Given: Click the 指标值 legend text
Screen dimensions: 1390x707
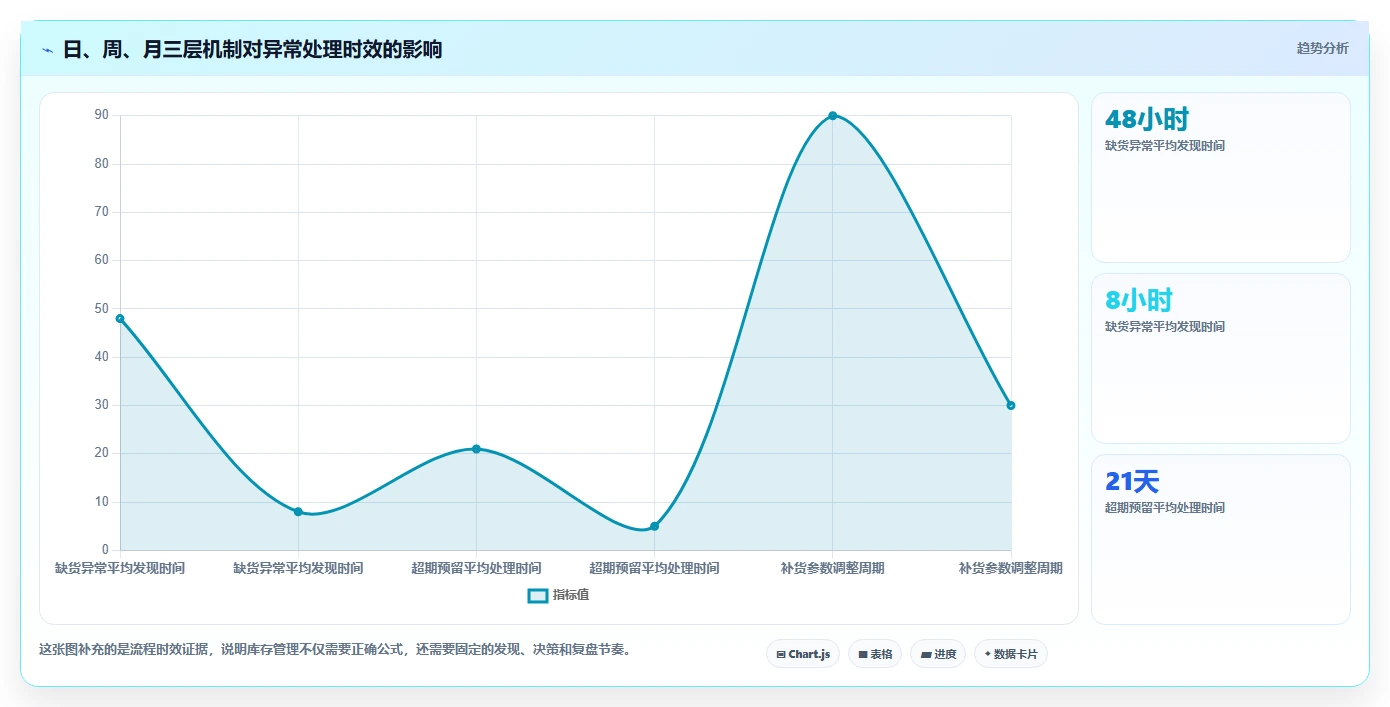Looking at the screenshot, I should (571, 595).
